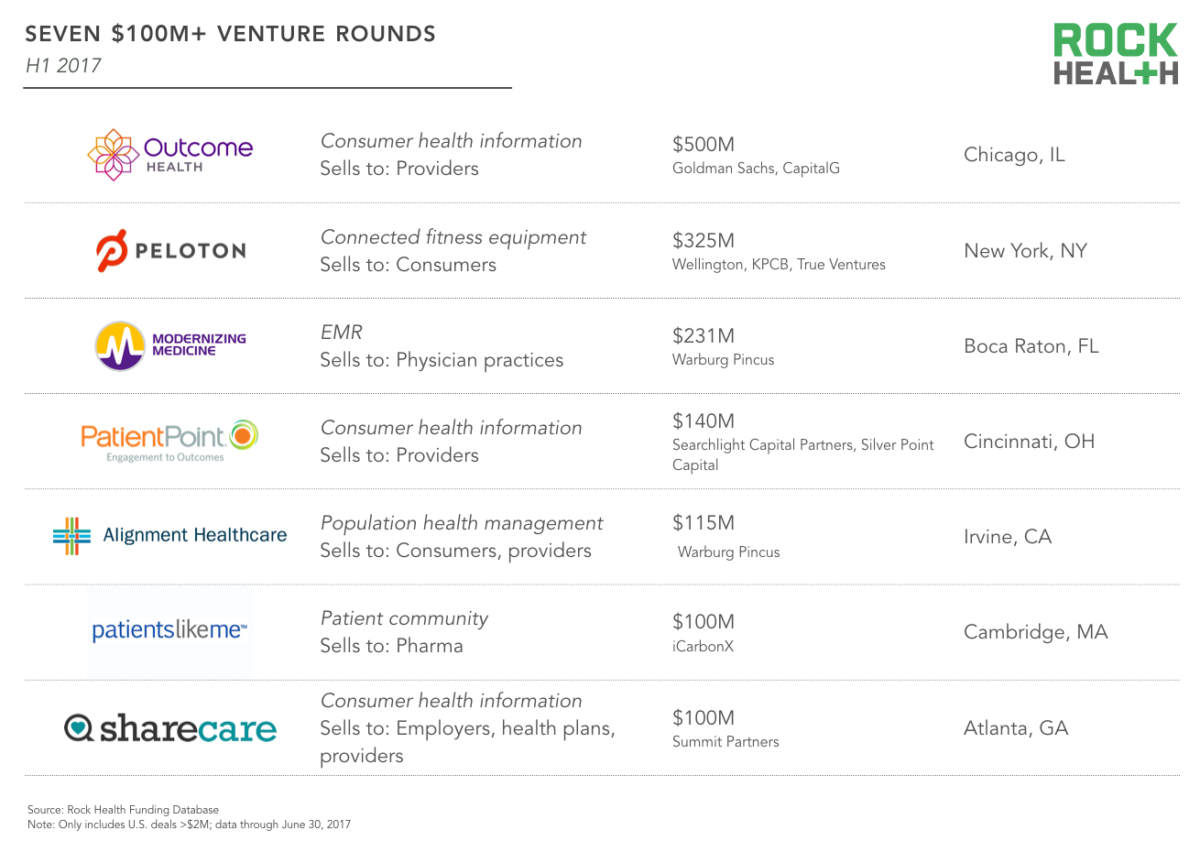Click the PatientPoint logo
This screenshot has width=1200, height=852.
pyautogui.click(x=170, y=440)
